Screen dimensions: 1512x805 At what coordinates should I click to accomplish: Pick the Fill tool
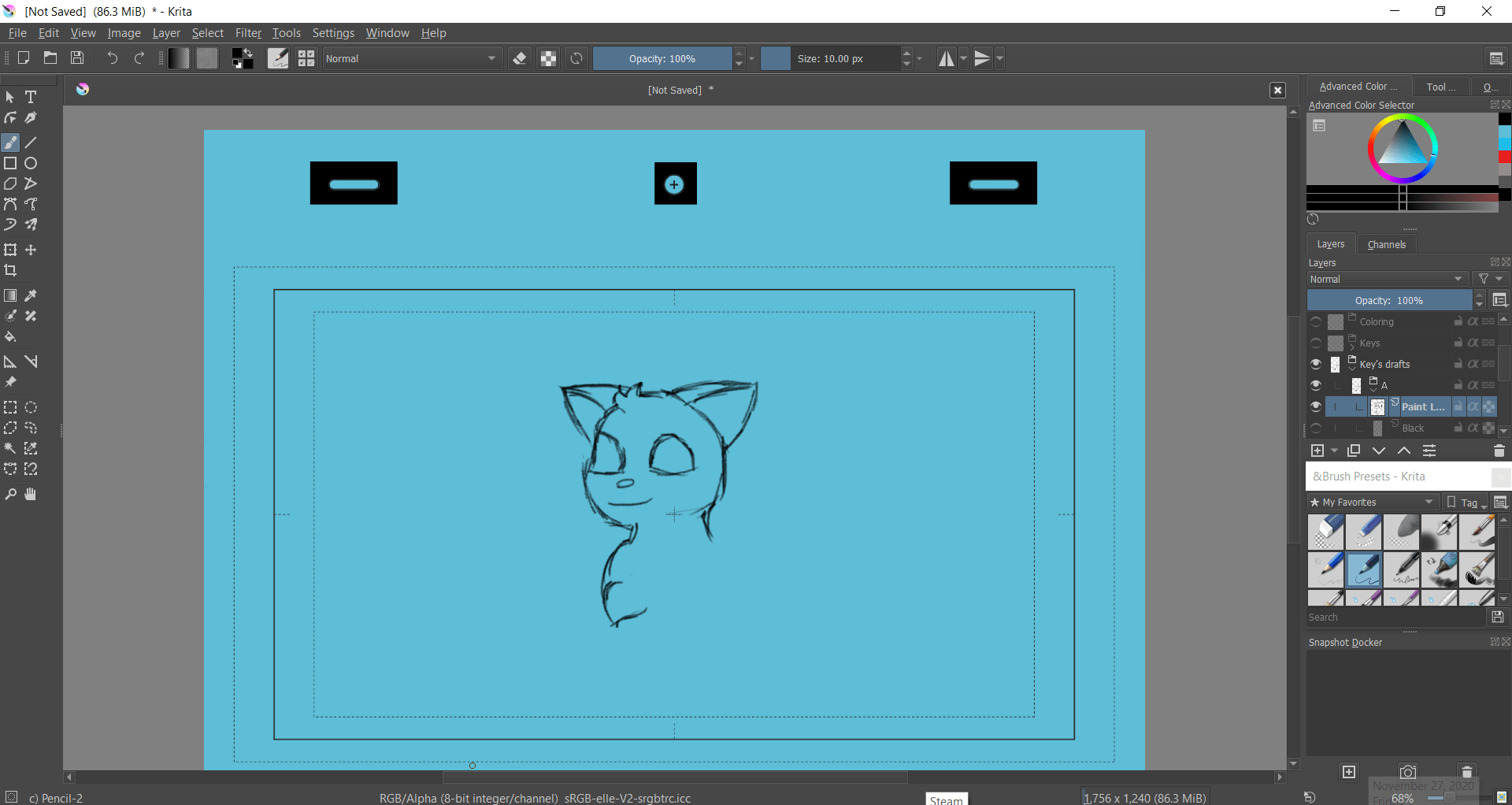tap(10, 337)
